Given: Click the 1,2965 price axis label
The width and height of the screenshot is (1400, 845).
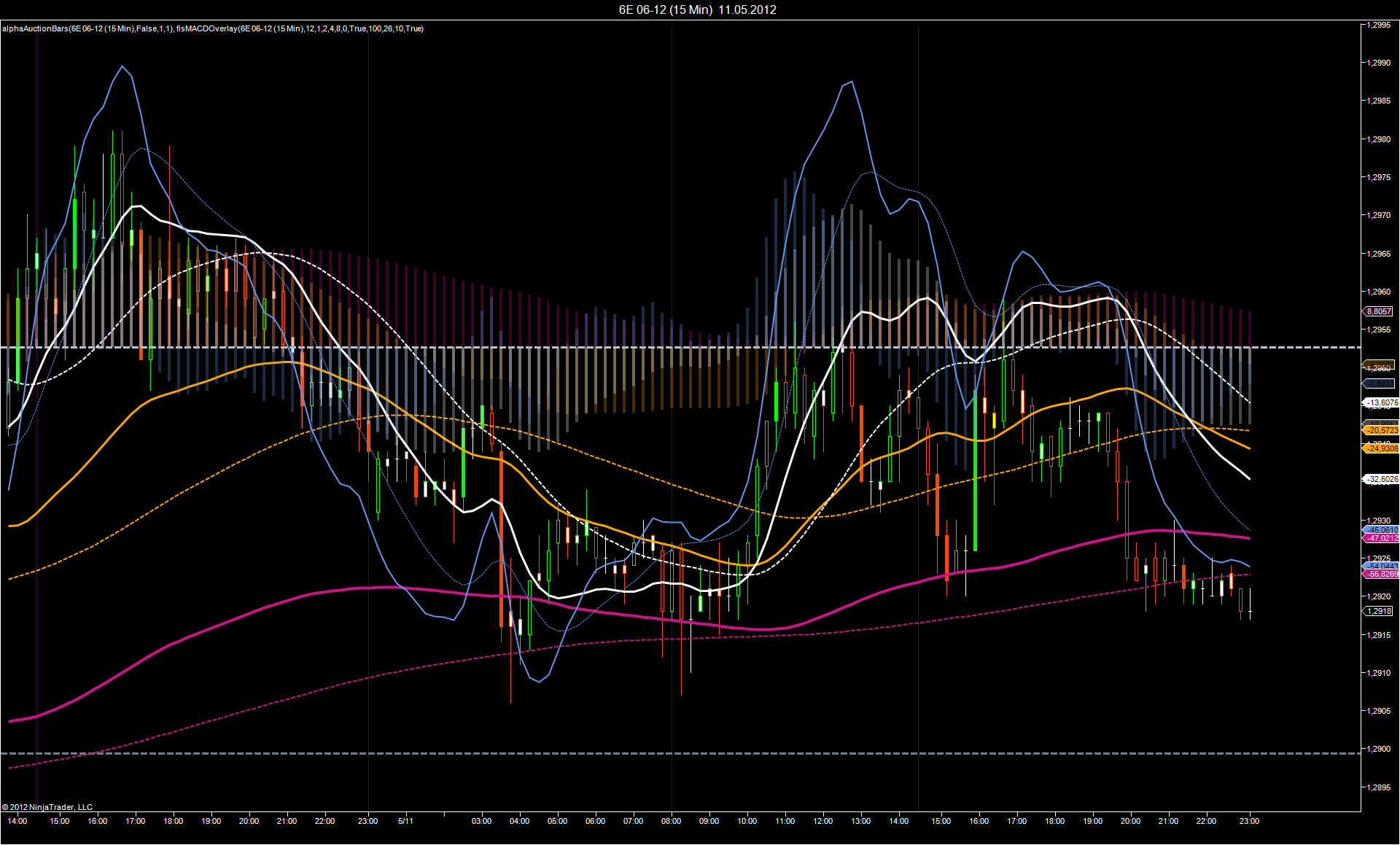Looking at the screenshot, I should click(x=1378, y=254).
